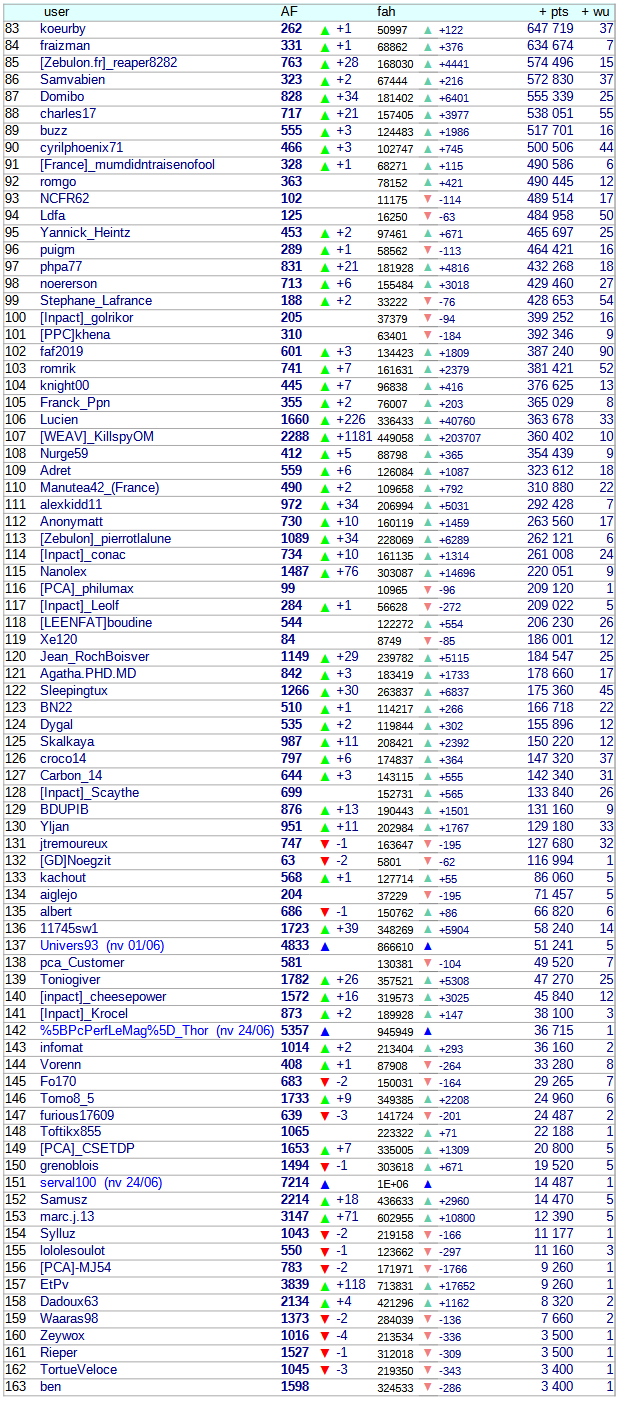
Task: Select the '+ pts' column header
Action: (x=553, y=12)
